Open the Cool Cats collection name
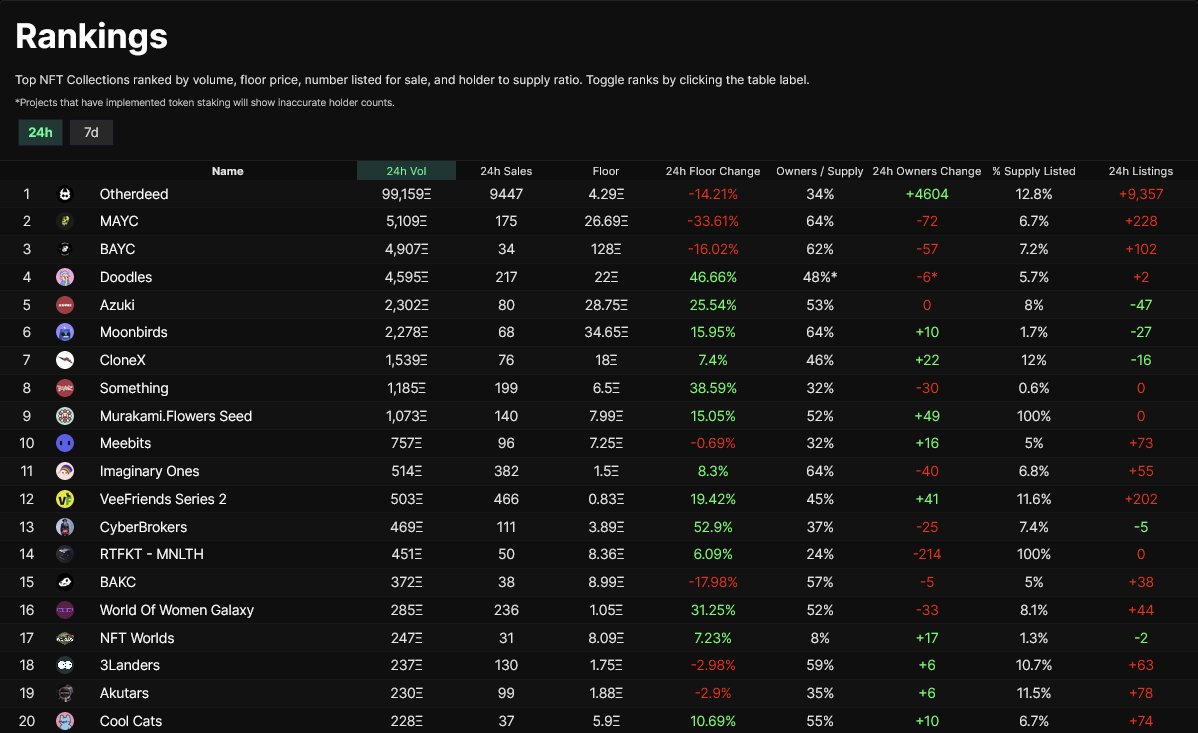The height and width of the screenshot is (733, 1198). pyautogui.click(x=131, y=721)
